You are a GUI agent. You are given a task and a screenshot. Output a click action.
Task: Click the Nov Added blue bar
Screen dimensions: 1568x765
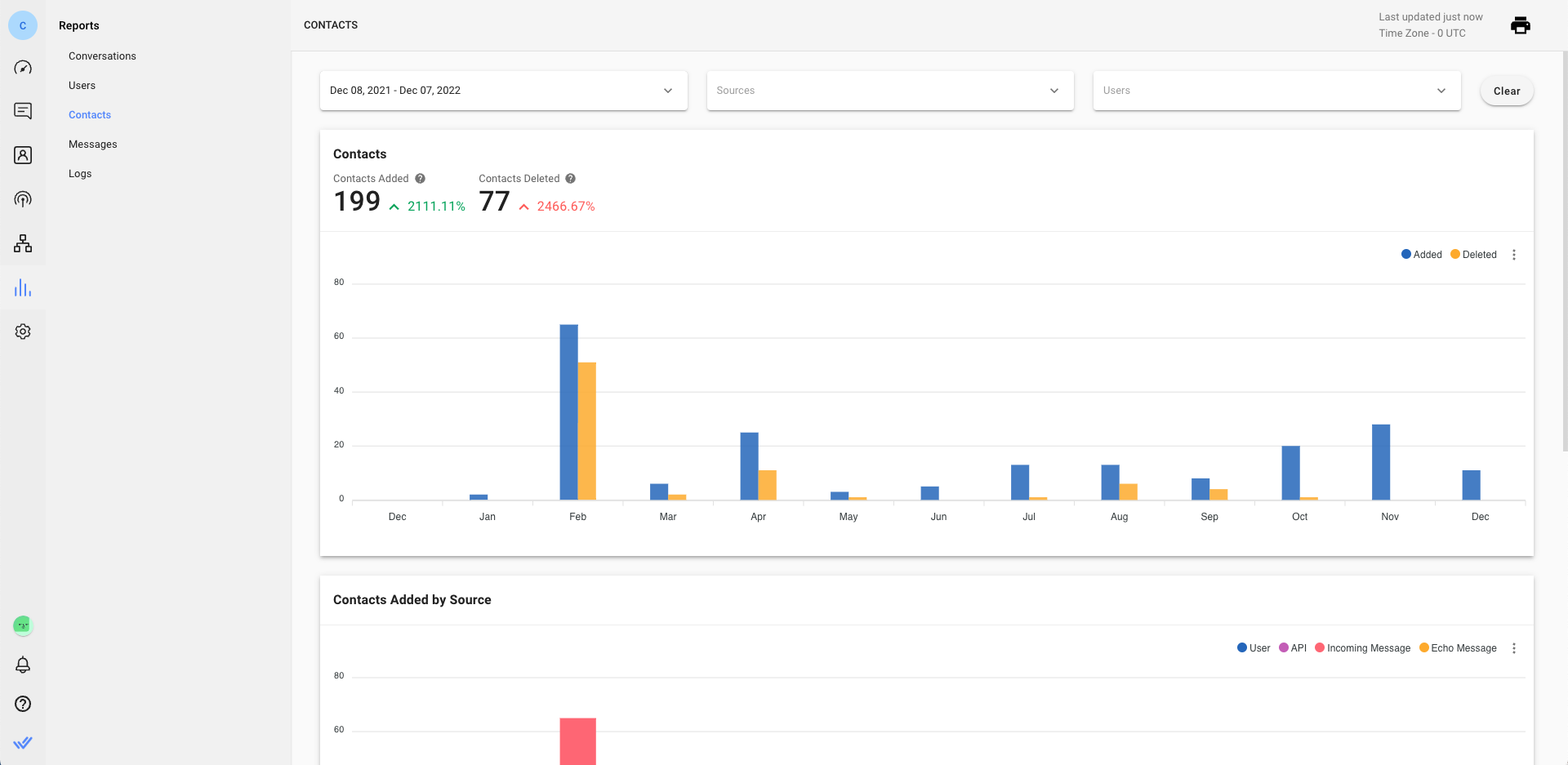click(x=1381, y=462)
